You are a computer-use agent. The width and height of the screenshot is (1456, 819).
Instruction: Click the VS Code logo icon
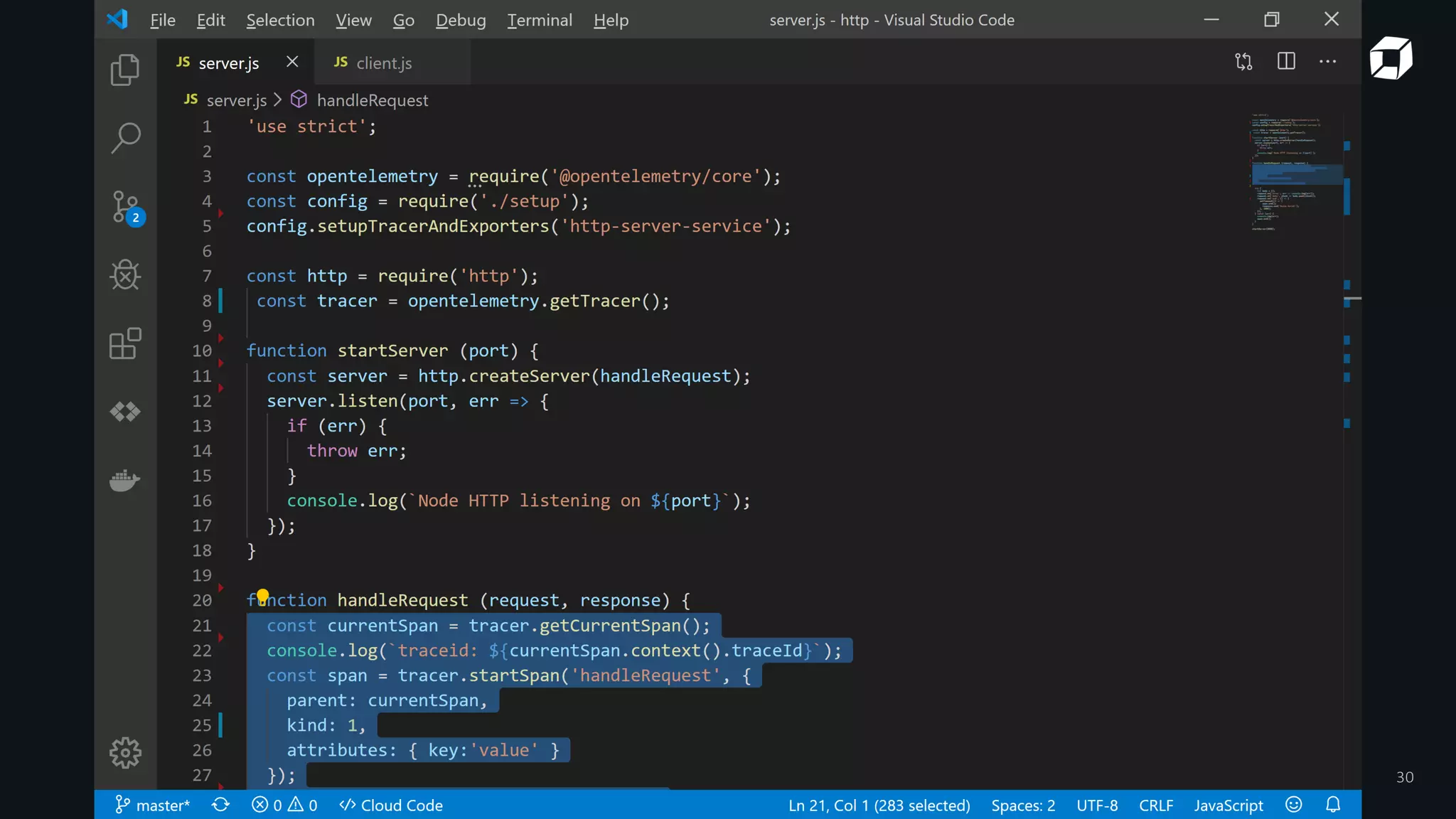pyautogui.click(x=117, y=19)
